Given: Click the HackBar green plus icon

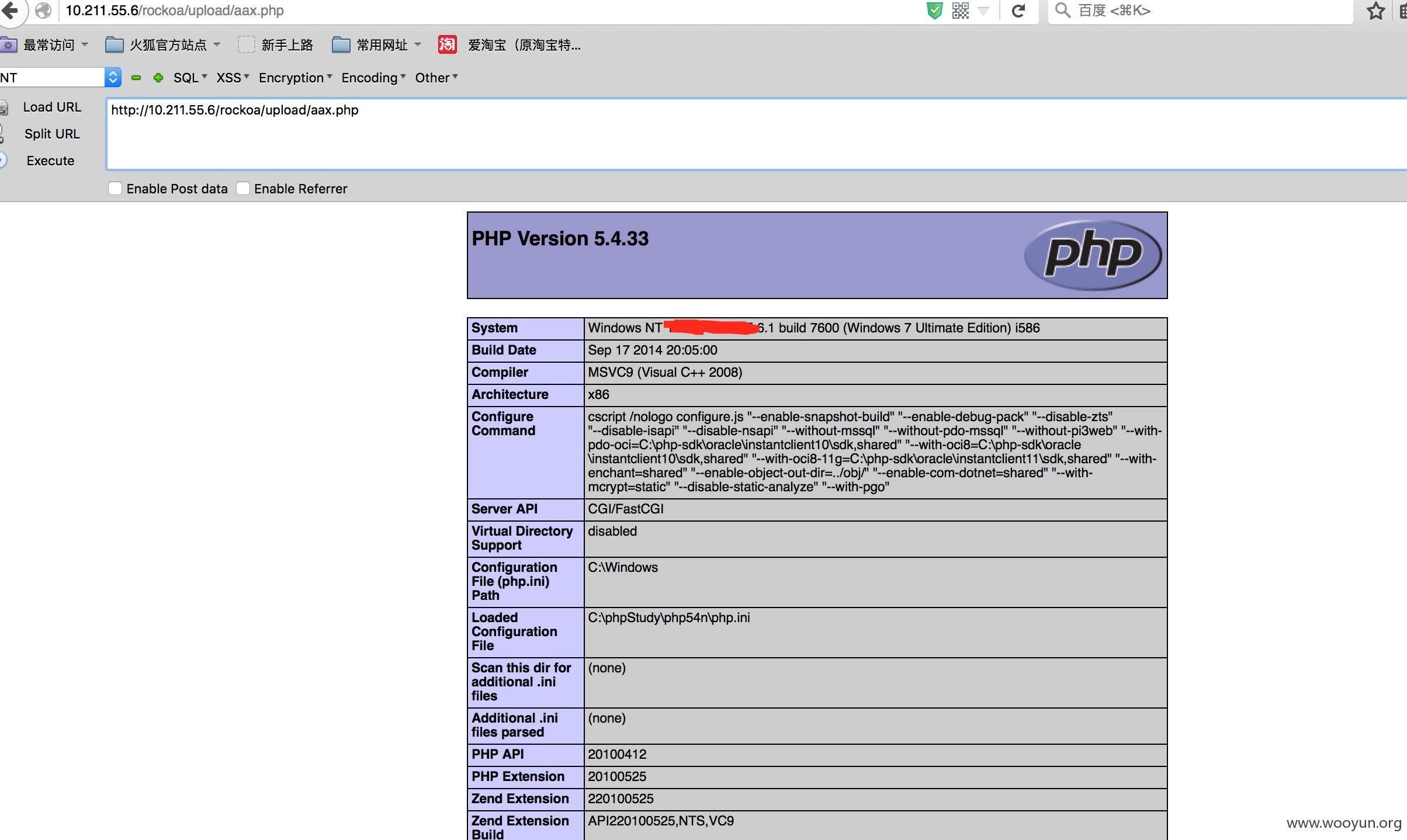Looking at the screenshot, I should [158, 78].
